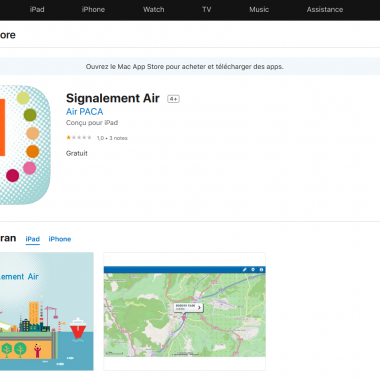Click the "Gratuit" price label
Viewport: 380px width, 380px height.
[x=77, y=153]
